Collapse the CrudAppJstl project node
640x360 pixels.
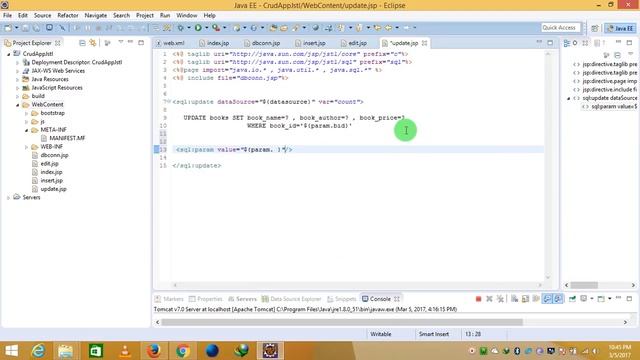point(9,54)
